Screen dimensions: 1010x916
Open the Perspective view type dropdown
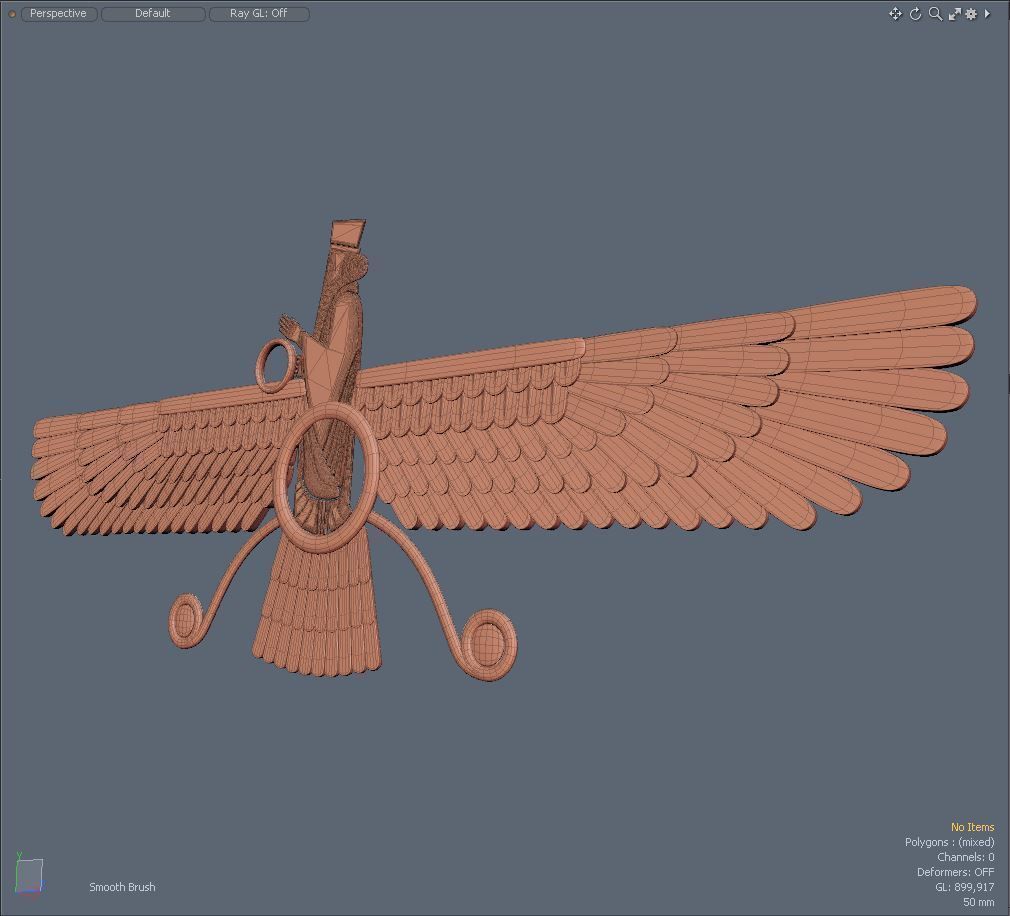point(59,14)
